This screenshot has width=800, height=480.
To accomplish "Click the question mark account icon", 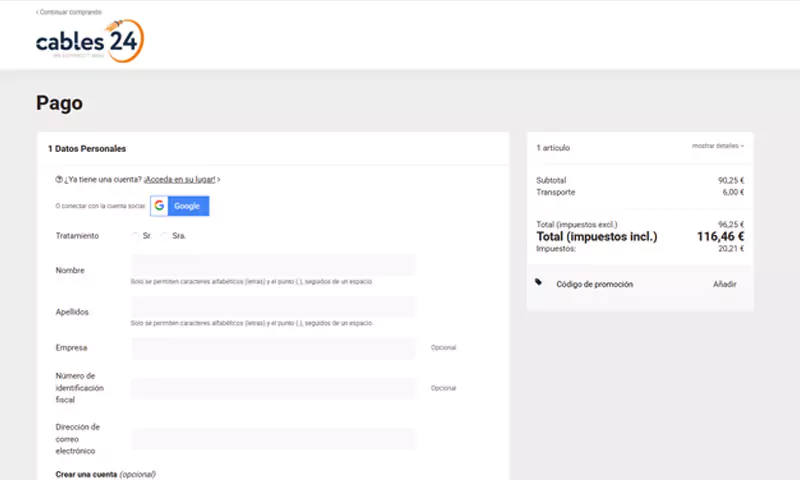I will coord(59,180).
